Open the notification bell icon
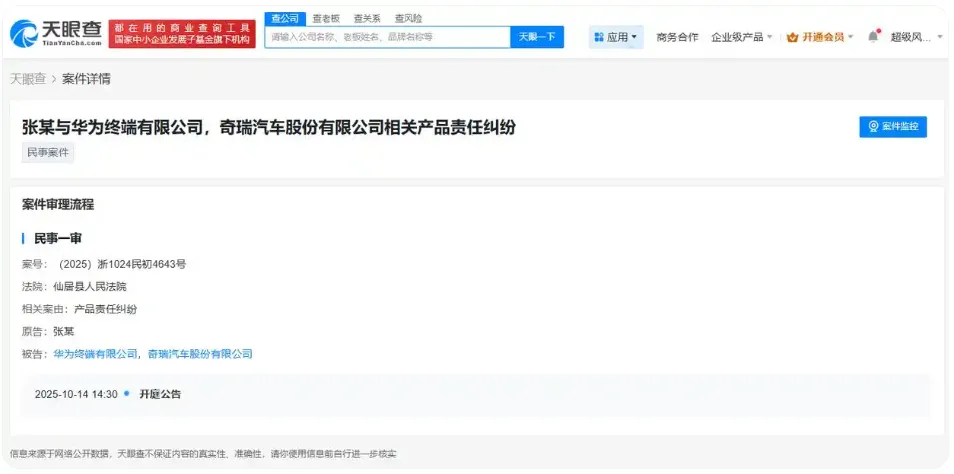 (874, 37)
